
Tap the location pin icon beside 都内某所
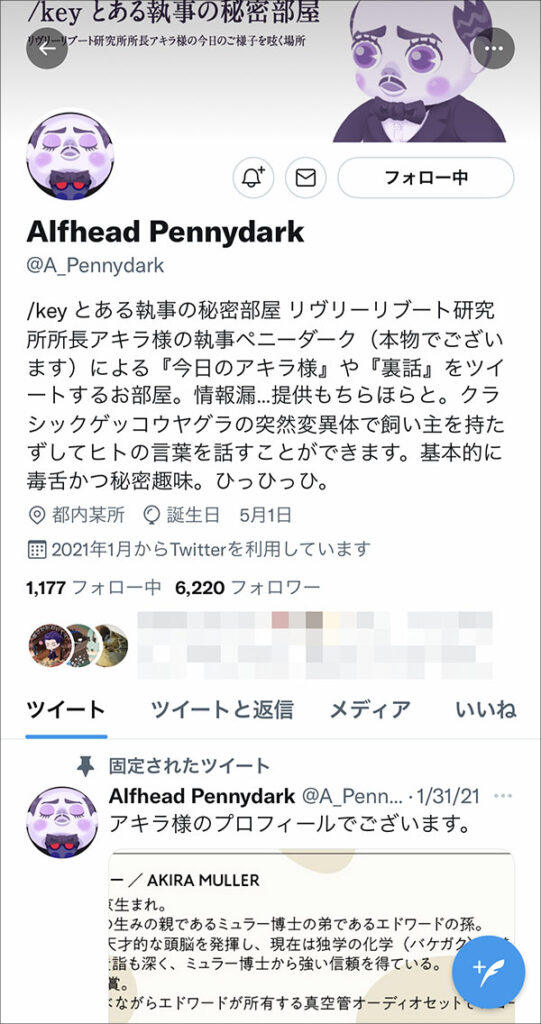coord(37,515)
